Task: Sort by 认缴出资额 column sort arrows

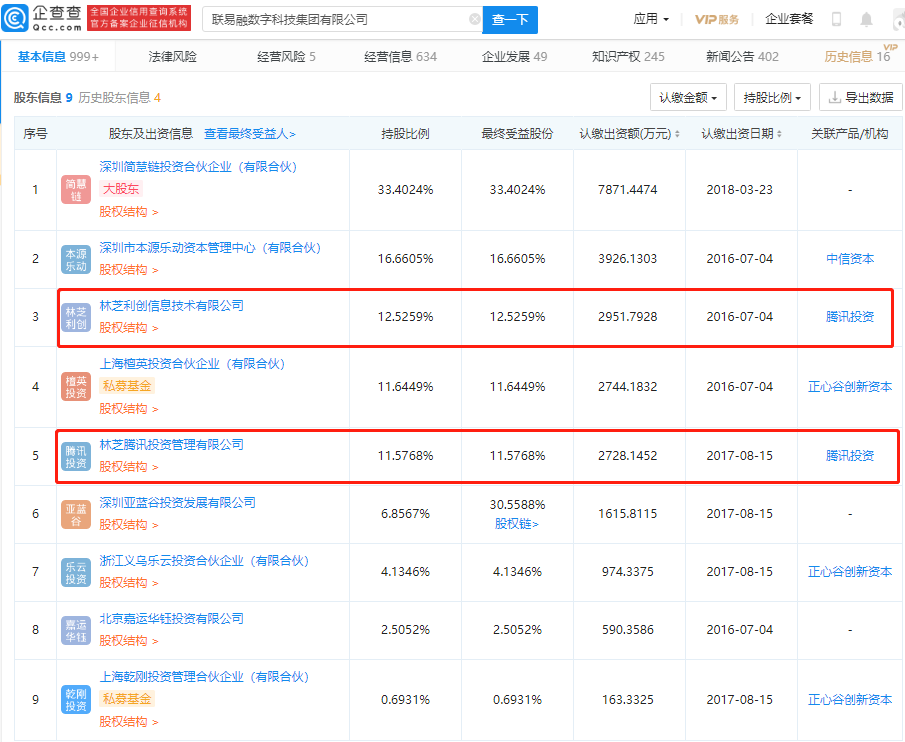Action: point(677,134)
